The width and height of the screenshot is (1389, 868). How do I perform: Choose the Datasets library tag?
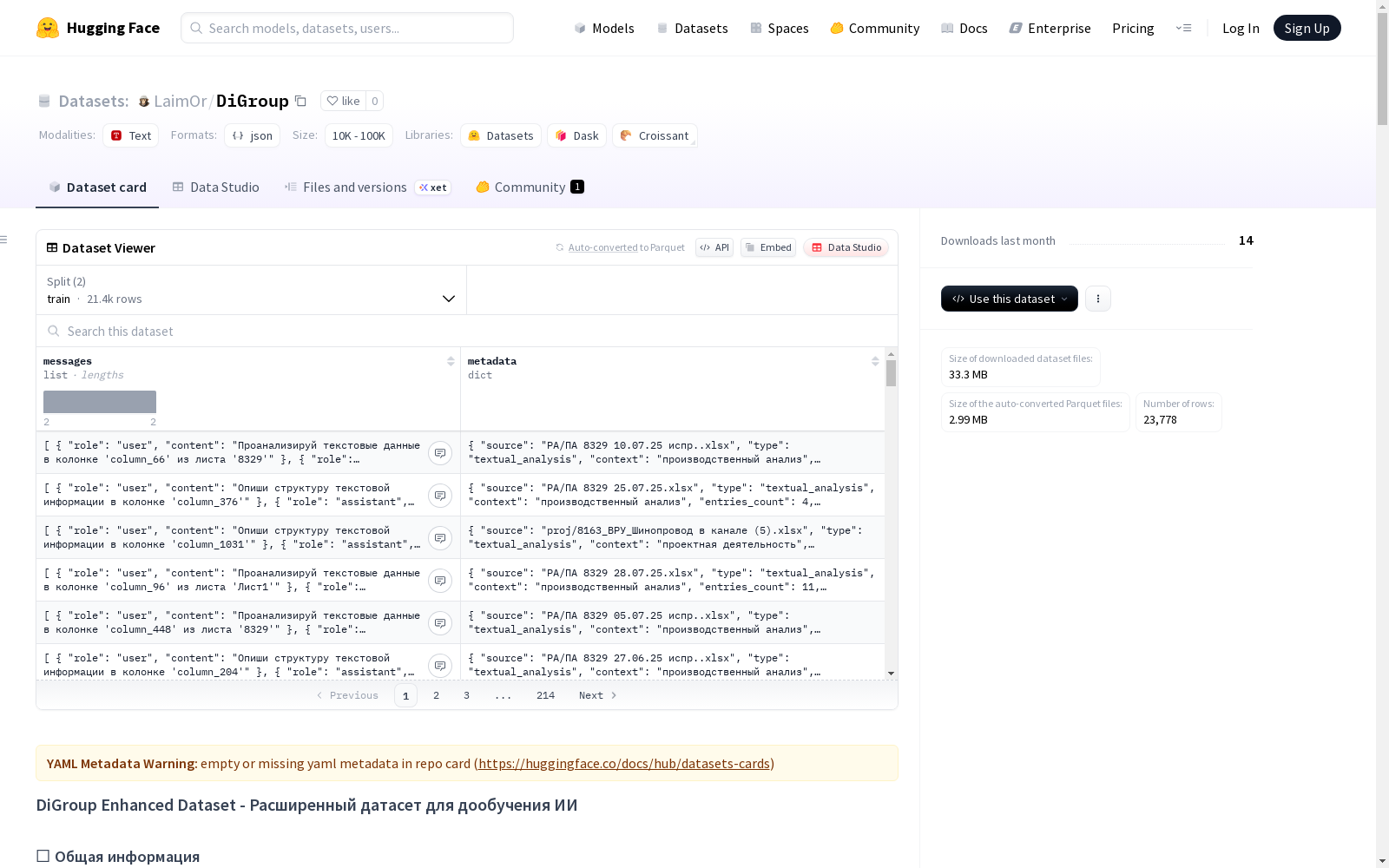[501, 135]
